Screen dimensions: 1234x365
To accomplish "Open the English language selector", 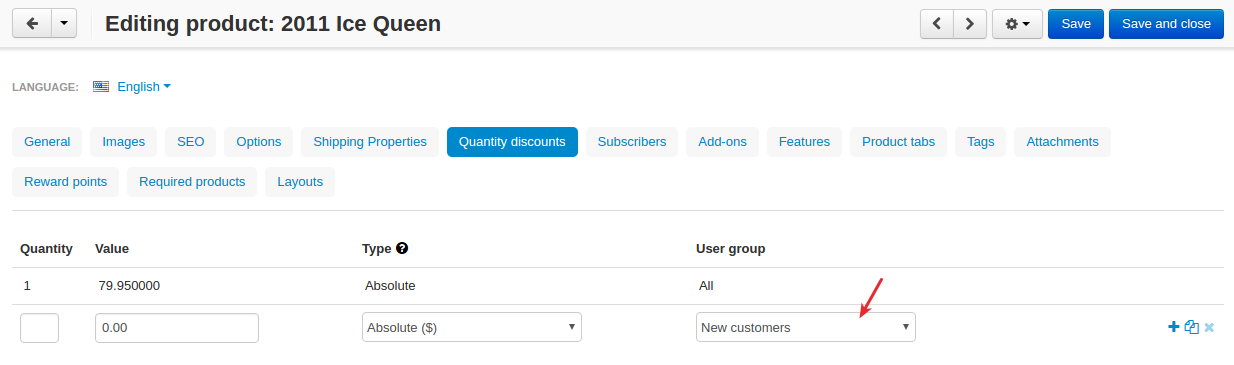I will click(144, 87).
